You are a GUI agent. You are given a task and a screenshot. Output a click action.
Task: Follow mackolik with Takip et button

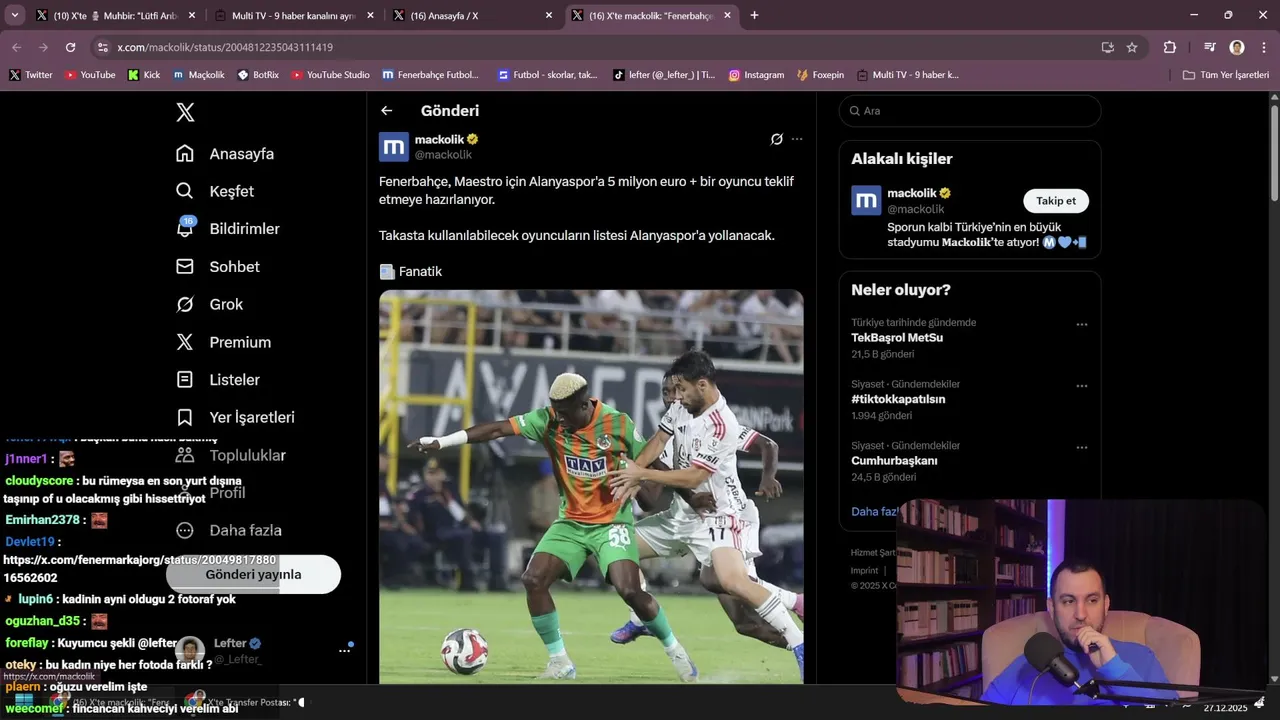coord(1056,201)
